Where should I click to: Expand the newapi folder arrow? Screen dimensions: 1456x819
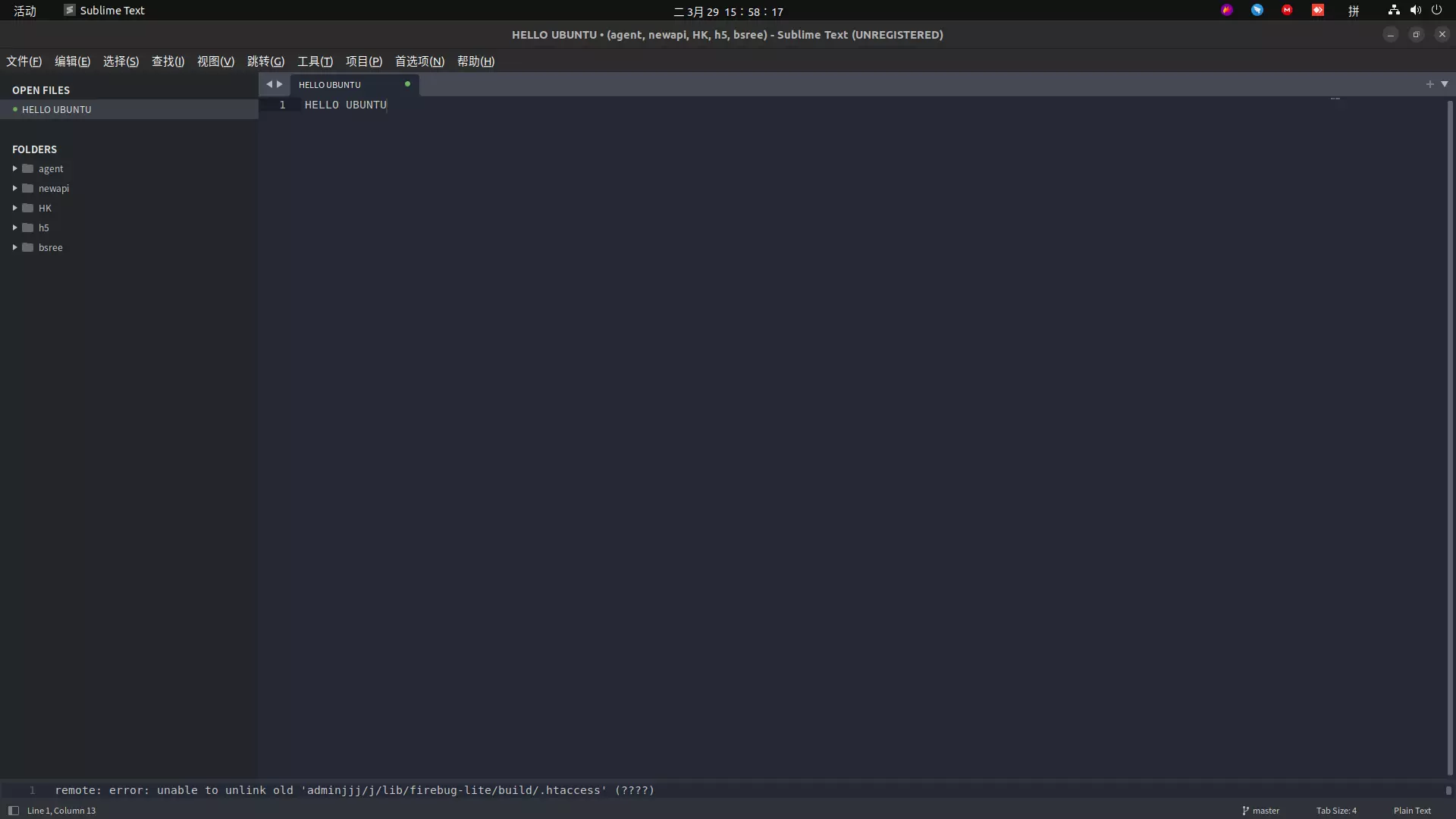pyautogui.click(x=14, y=188)
